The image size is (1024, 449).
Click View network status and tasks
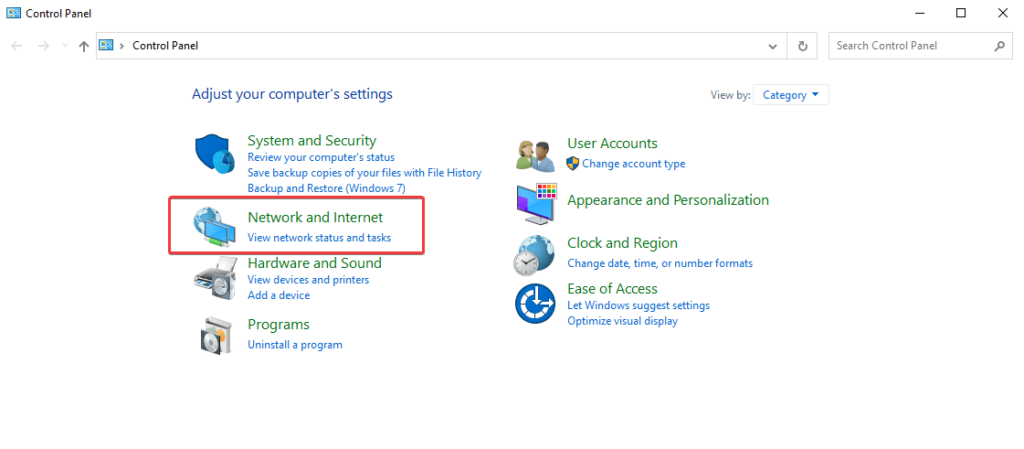(x=319, y=238)
